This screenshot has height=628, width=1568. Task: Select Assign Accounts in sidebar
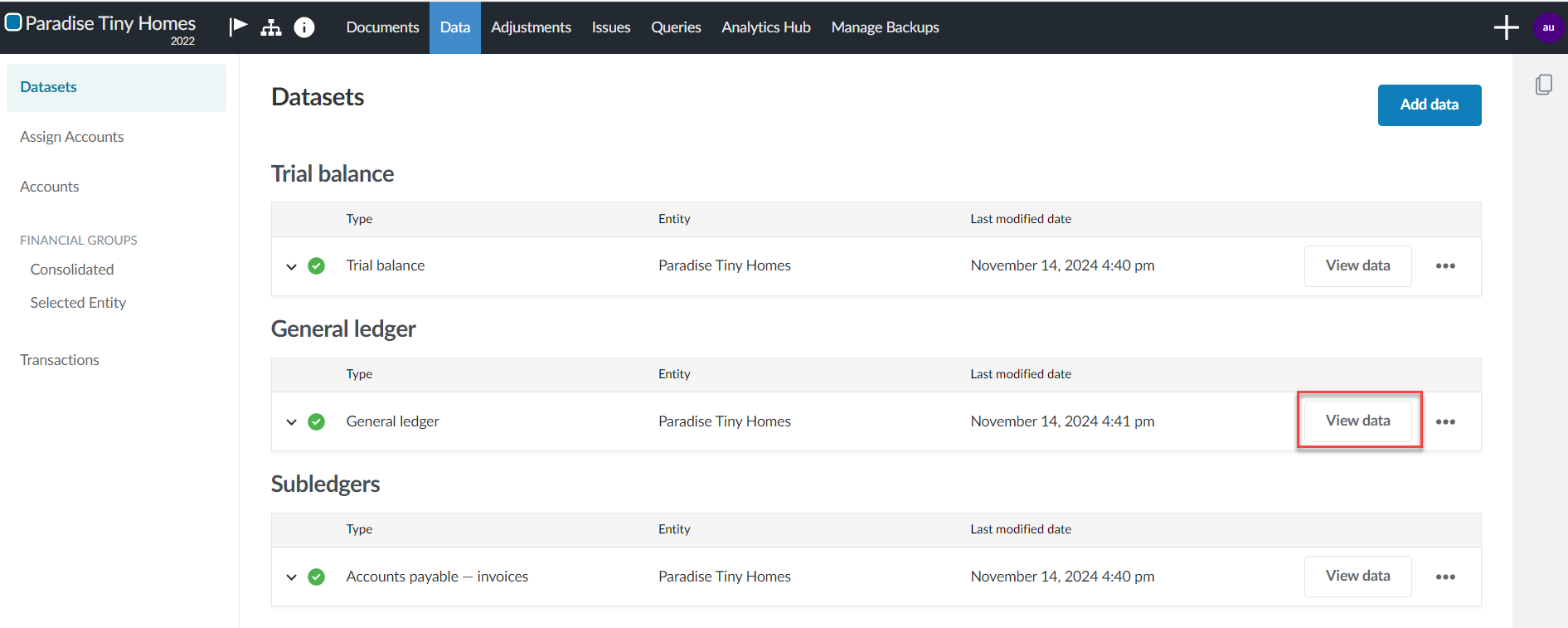click(x=72, y=137)
